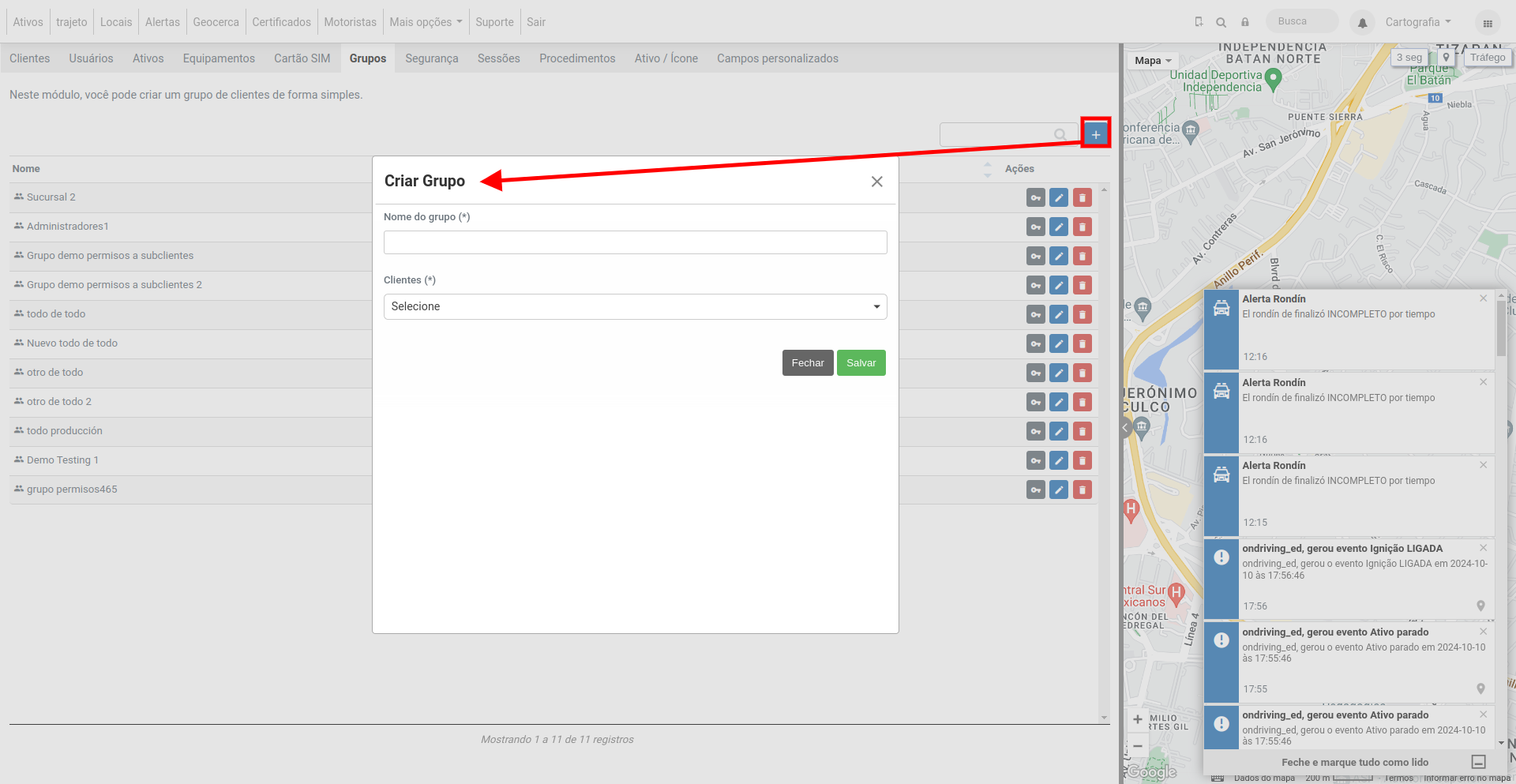
Task: Zoom in on the map
Action: tap(1137, 719)
